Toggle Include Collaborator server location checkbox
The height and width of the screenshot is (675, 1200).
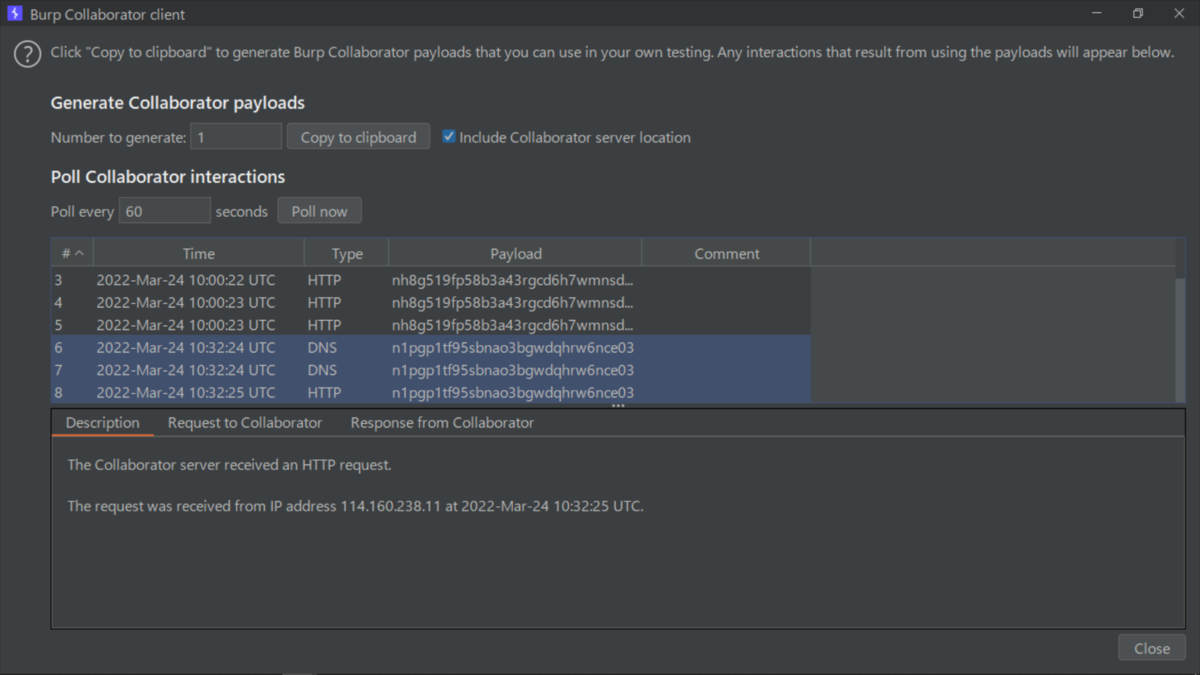pyautogui.click(x=449, y=137)
